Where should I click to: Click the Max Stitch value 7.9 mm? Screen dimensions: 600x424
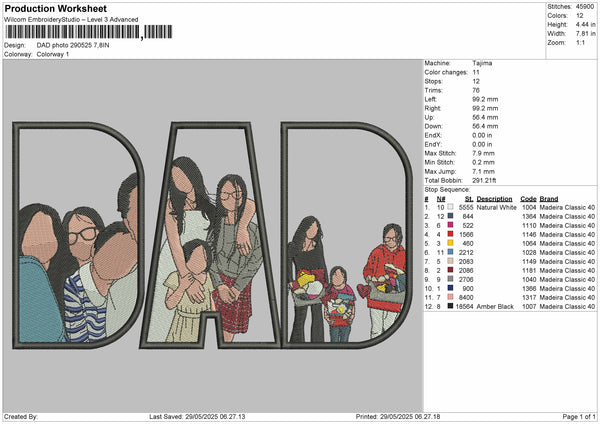coord(483,153)
